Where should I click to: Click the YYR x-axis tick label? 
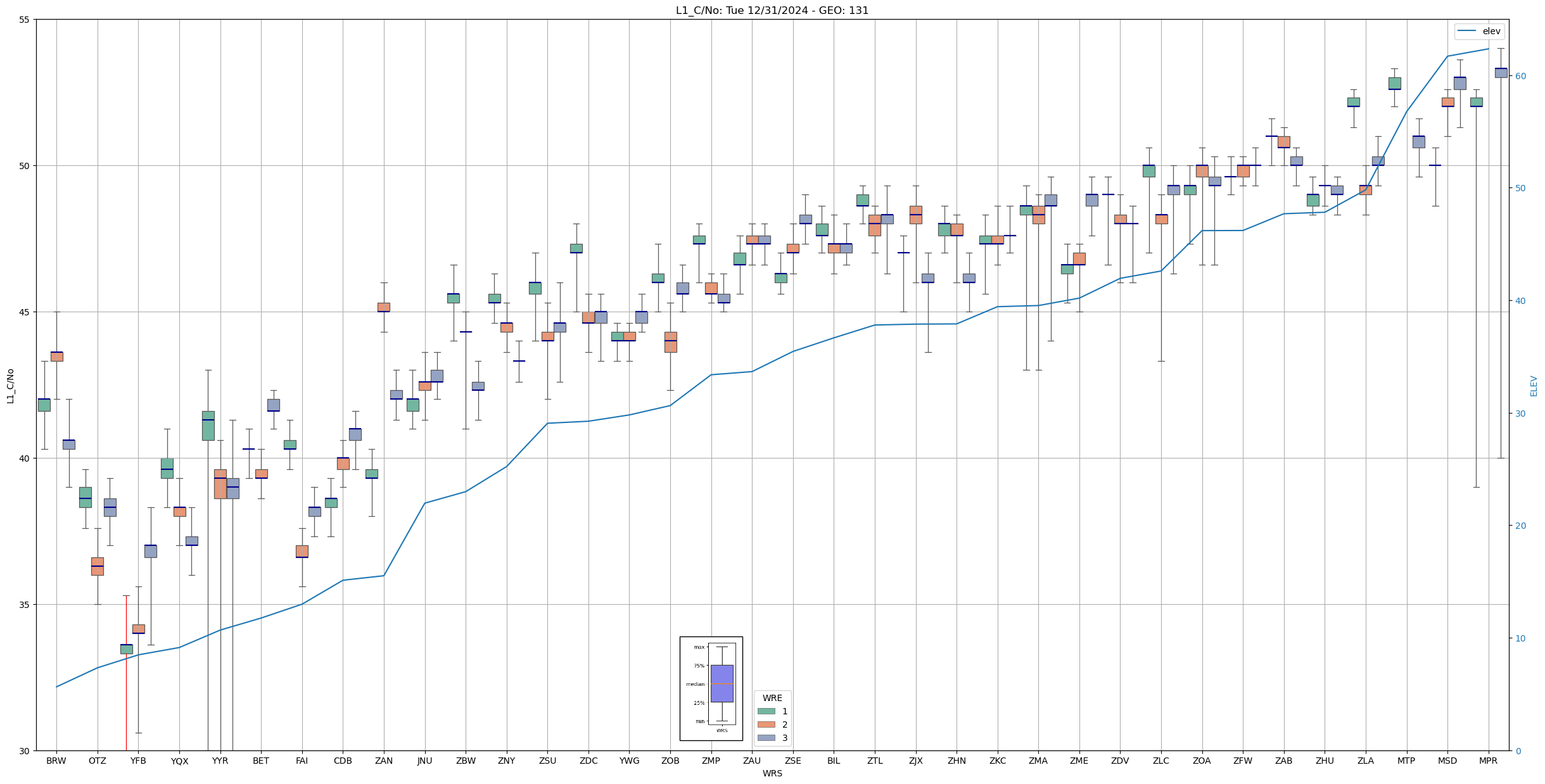pos(220,761)
